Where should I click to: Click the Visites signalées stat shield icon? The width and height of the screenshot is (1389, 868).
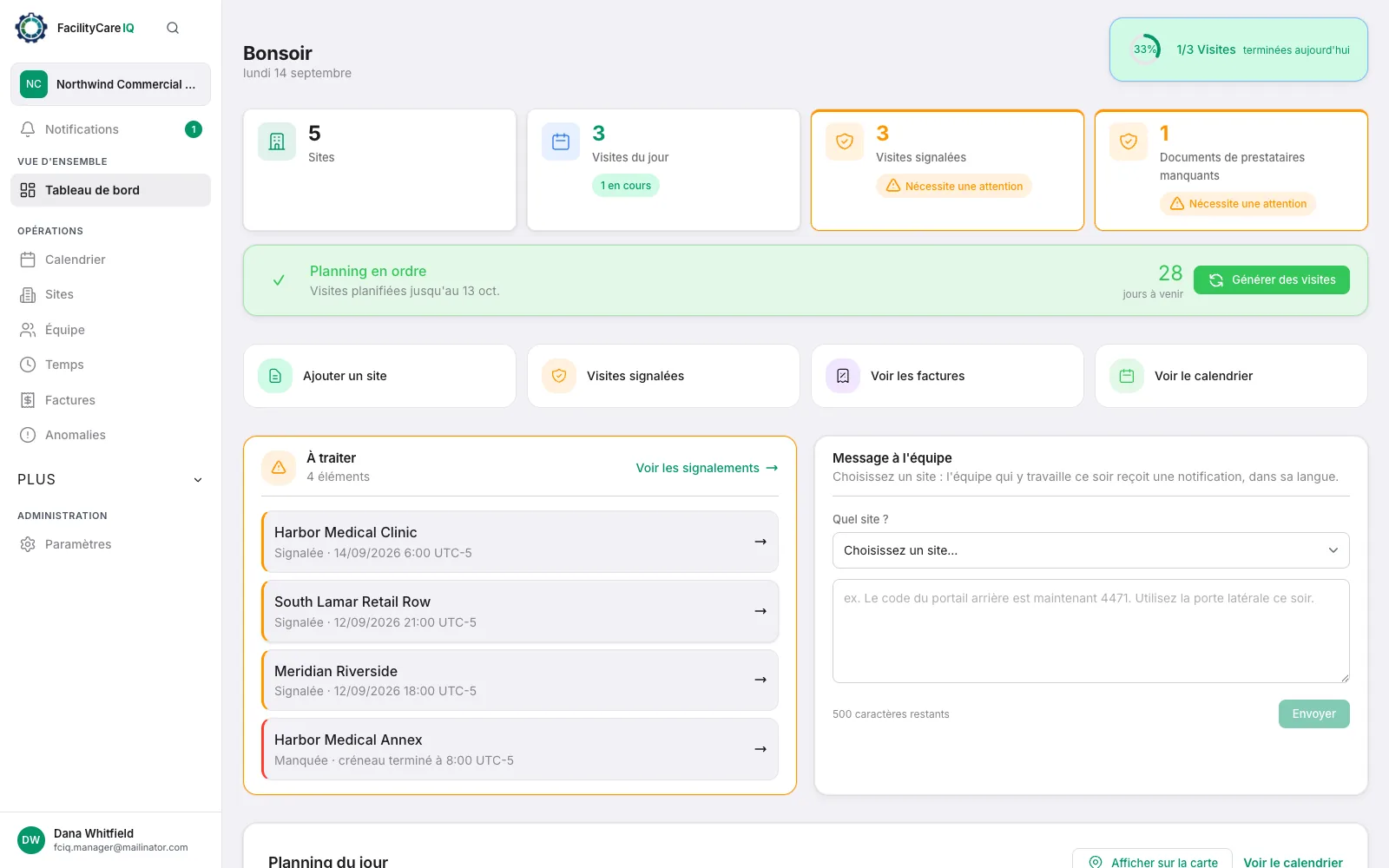click(845, 141)
